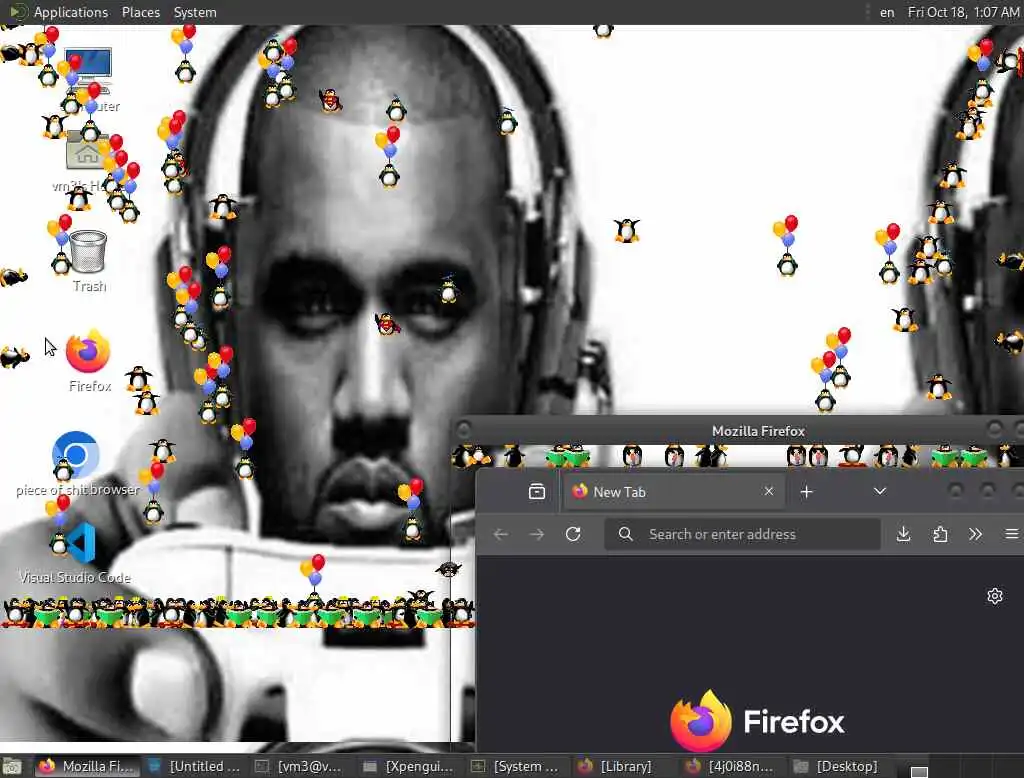This screenshot has width=1024, height=778.
Task: Open the Places menu
Action: [x=140, y=12]
